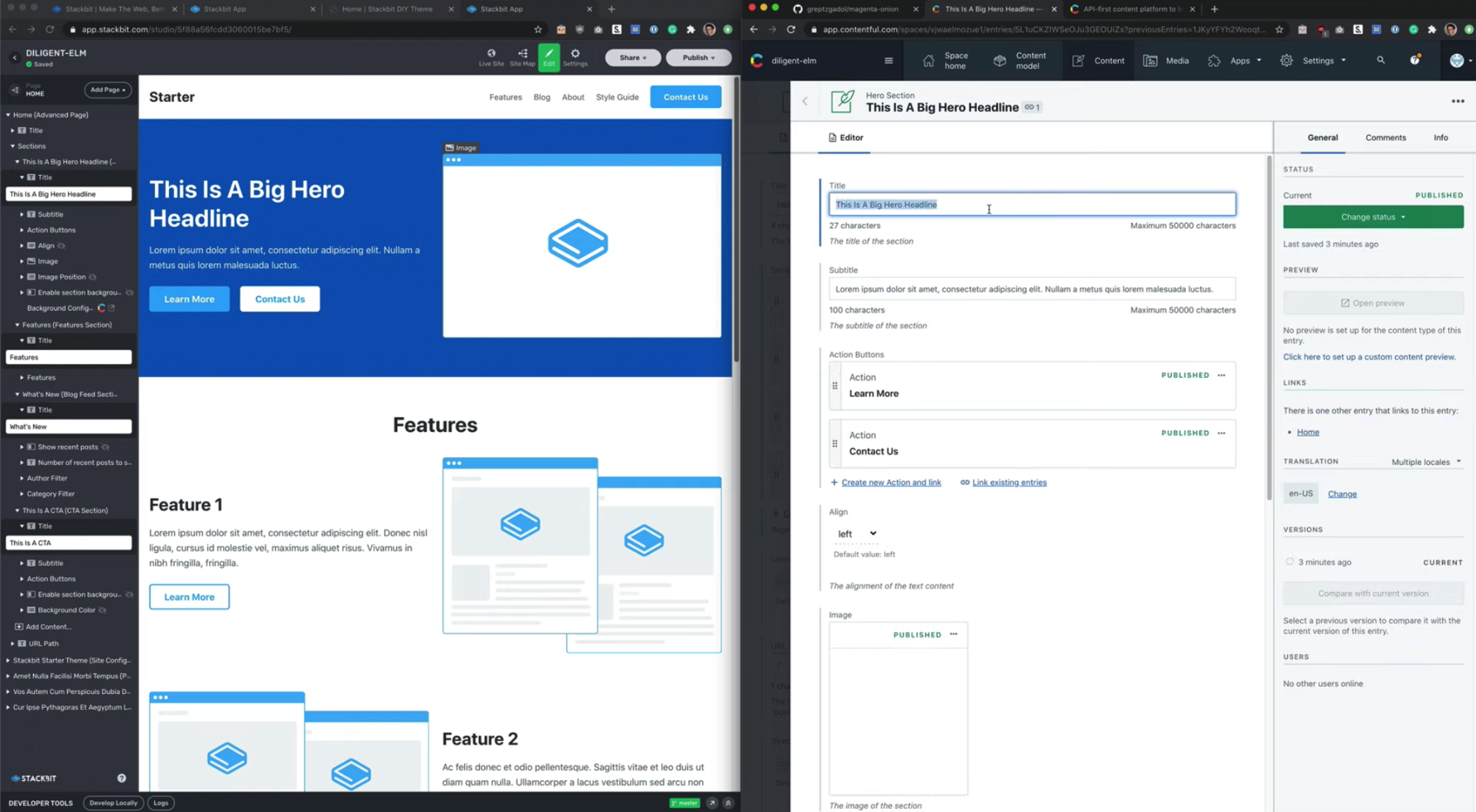The width and height of the screenshot is (1476, 812).
Task: Open the Contentful hamburger menu
Action: click(888, 61)
